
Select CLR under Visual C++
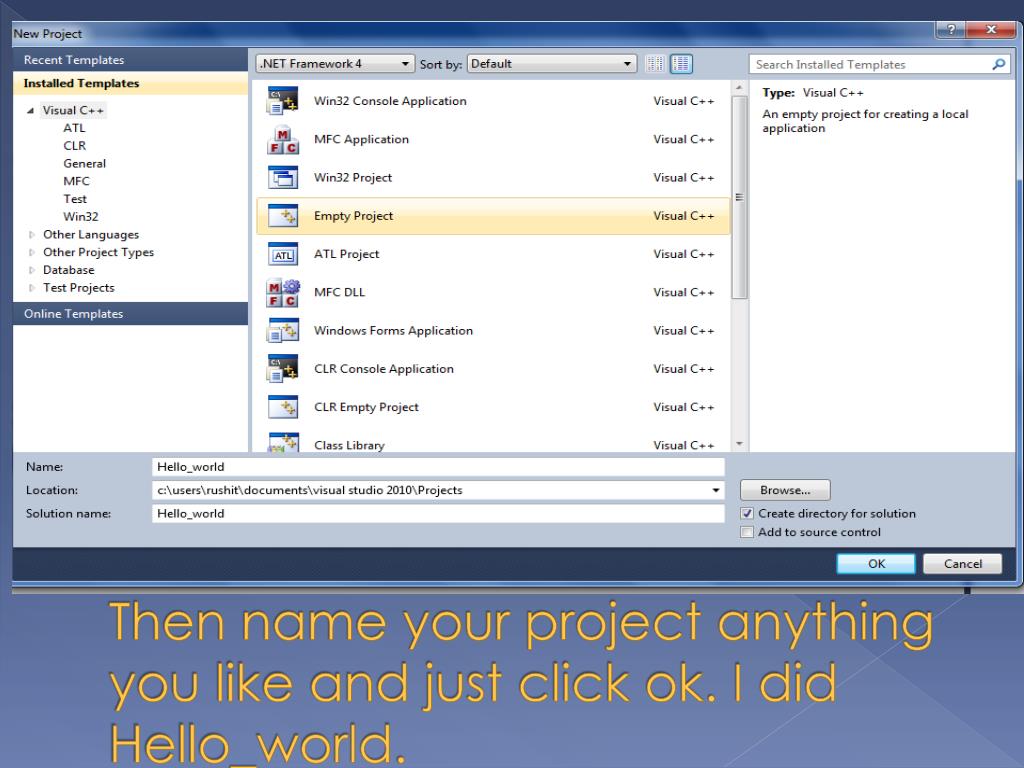[74, 146]
